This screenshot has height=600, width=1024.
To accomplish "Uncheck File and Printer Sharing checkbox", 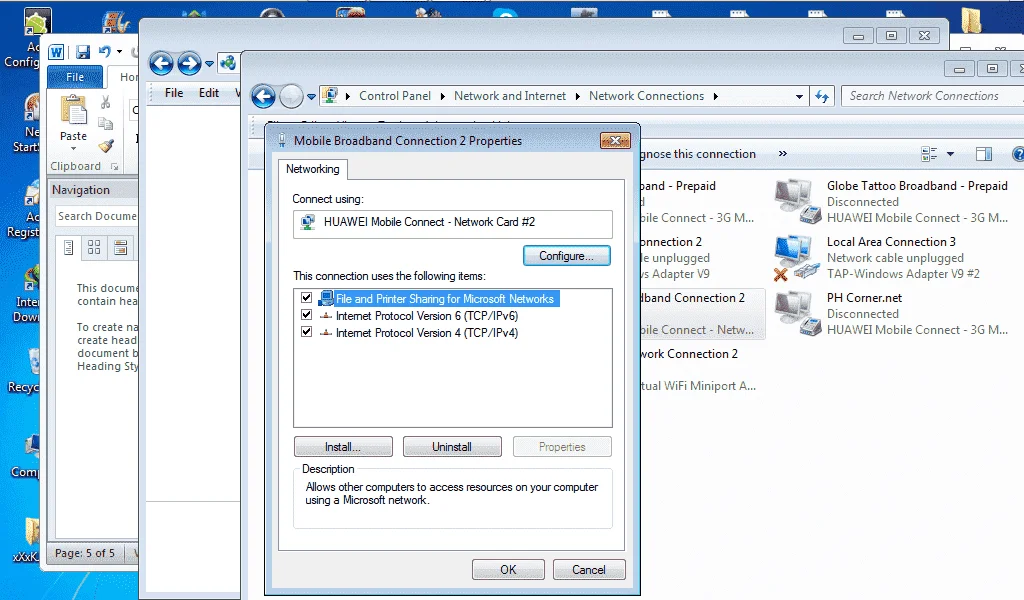I will click(306, 298).
